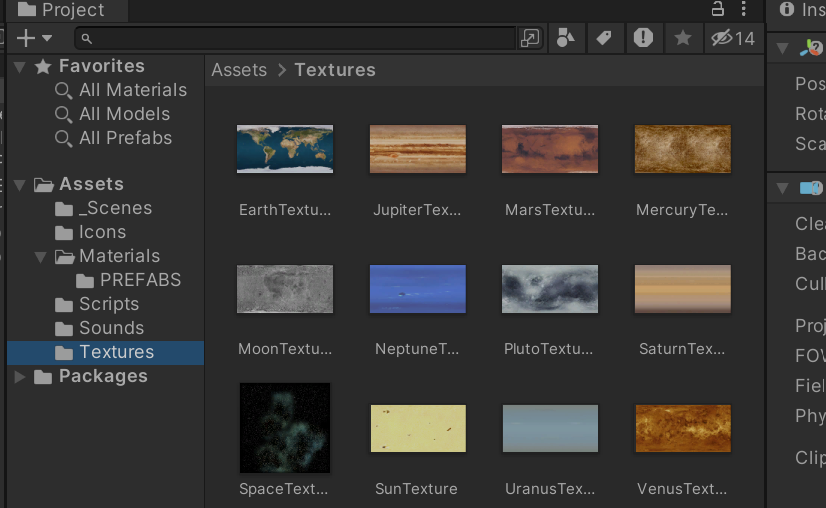Select the PREFABS folder
Viewport: 826px width, 508px height.
(140, 280)
